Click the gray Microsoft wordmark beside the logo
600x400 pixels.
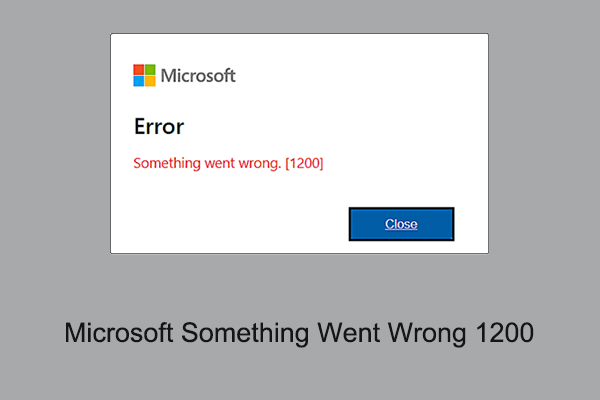[x=198, y=76]
